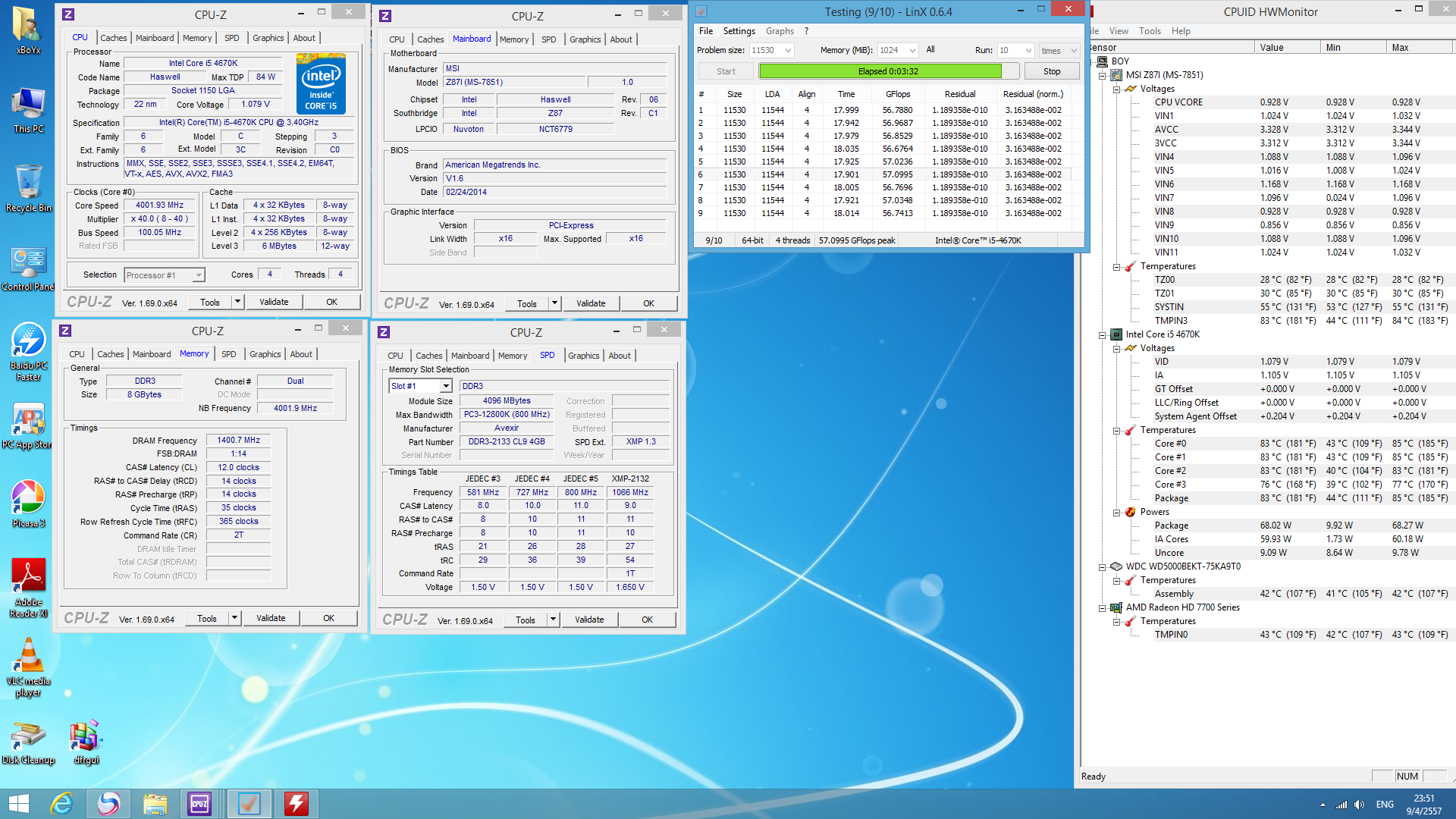Viewport: 1456px width, 819px height.
Task: Open LinX Problem size dropdown
Action: [x=789, y=50]
